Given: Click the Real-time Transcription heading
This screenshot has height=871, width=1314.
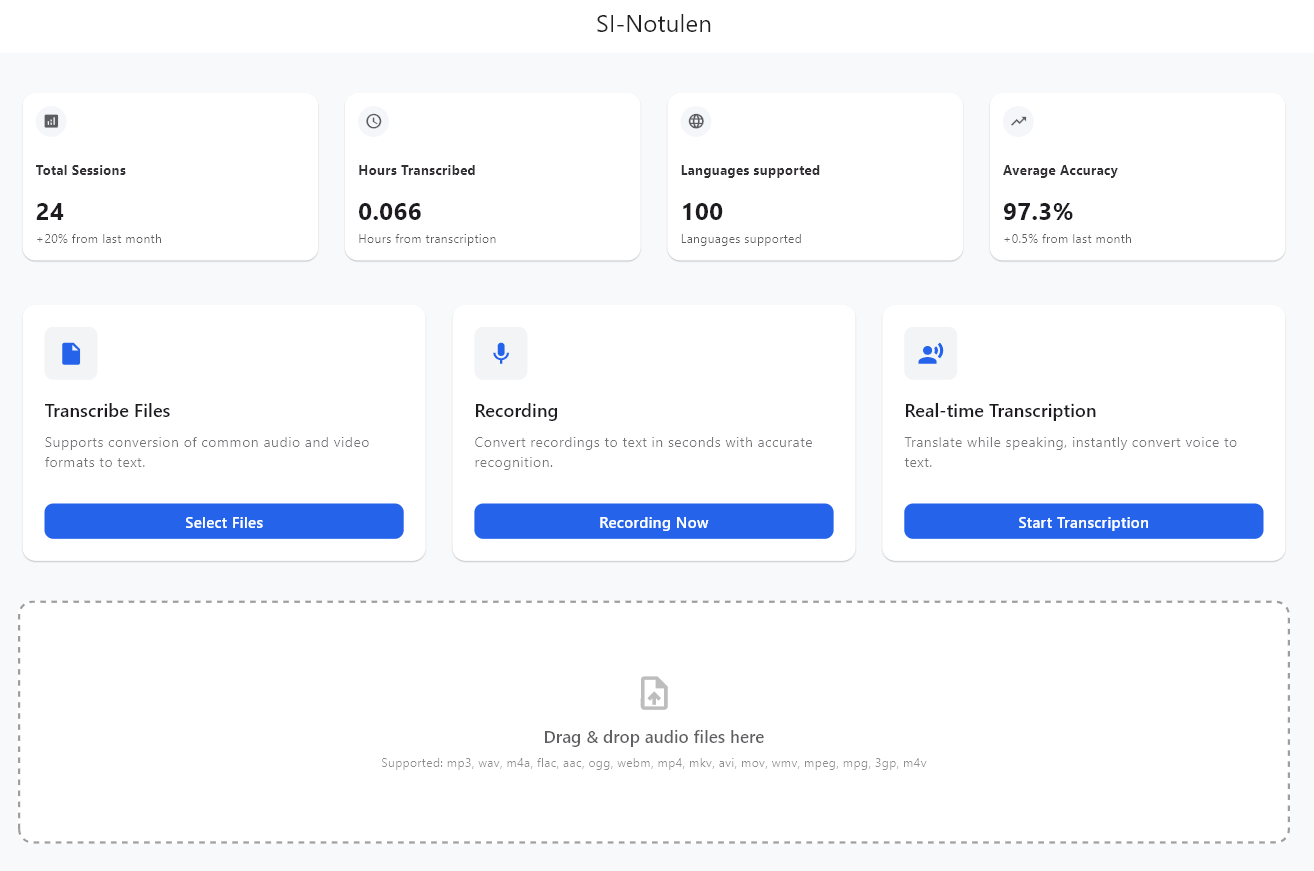Looking at the screenshot, I should pos(1000,411).
